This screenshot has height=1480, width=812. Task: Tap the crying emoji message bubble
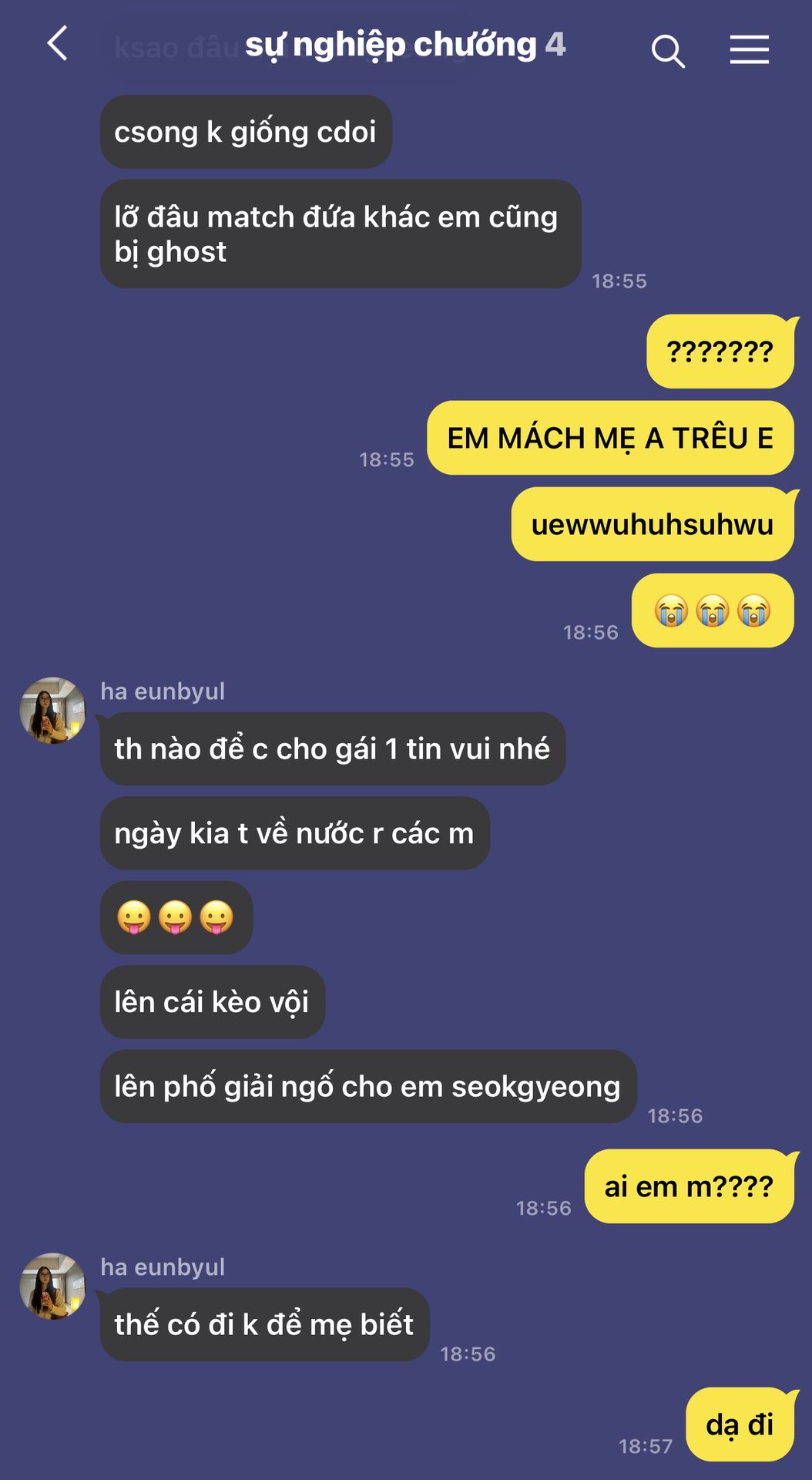click(x=713, y=610)
